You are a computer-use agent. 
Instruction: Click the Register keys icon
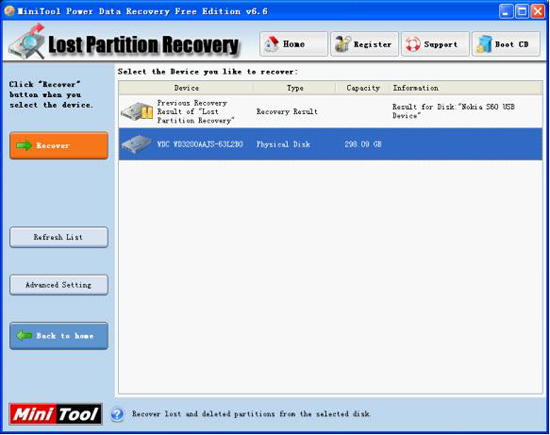pos(343,44)
